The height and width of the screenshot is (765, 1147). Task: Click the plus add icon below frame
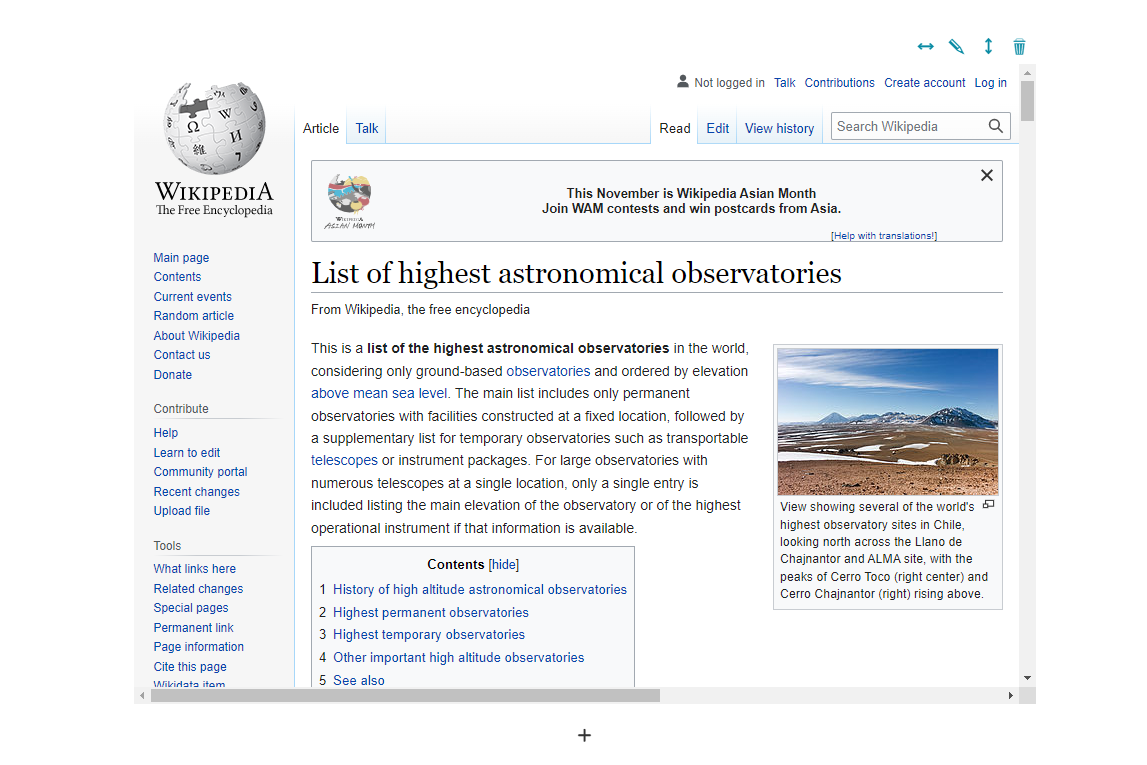[x=585, y=736]
